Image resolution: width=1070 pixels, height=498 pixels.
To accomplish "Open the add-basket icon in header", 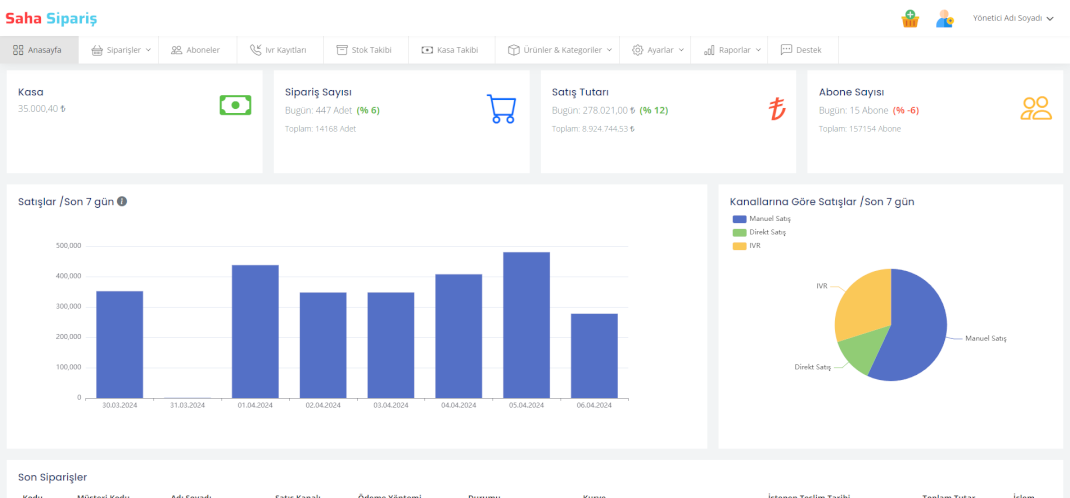I will pyautogui.click(x=910, y=18).
